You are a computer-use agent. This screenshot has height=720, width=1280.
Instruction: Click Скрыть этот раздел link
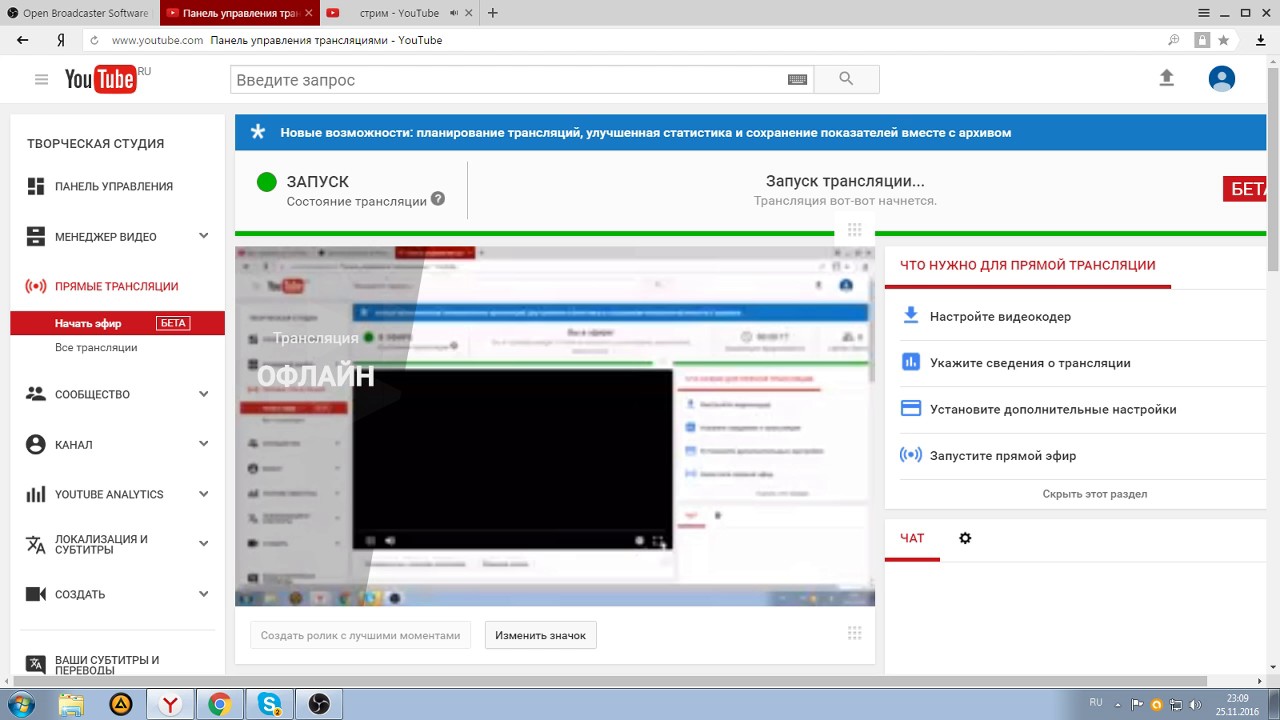coord(1095,494)
